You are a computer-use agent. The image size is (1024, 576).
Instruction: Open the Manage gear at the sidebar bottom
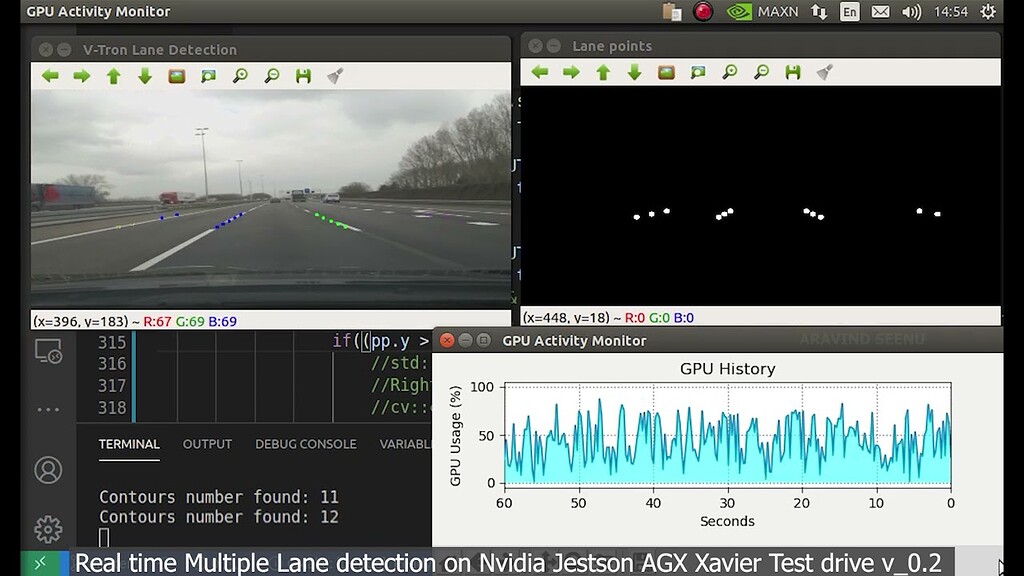pyautogui.click(x=48, y=530)
